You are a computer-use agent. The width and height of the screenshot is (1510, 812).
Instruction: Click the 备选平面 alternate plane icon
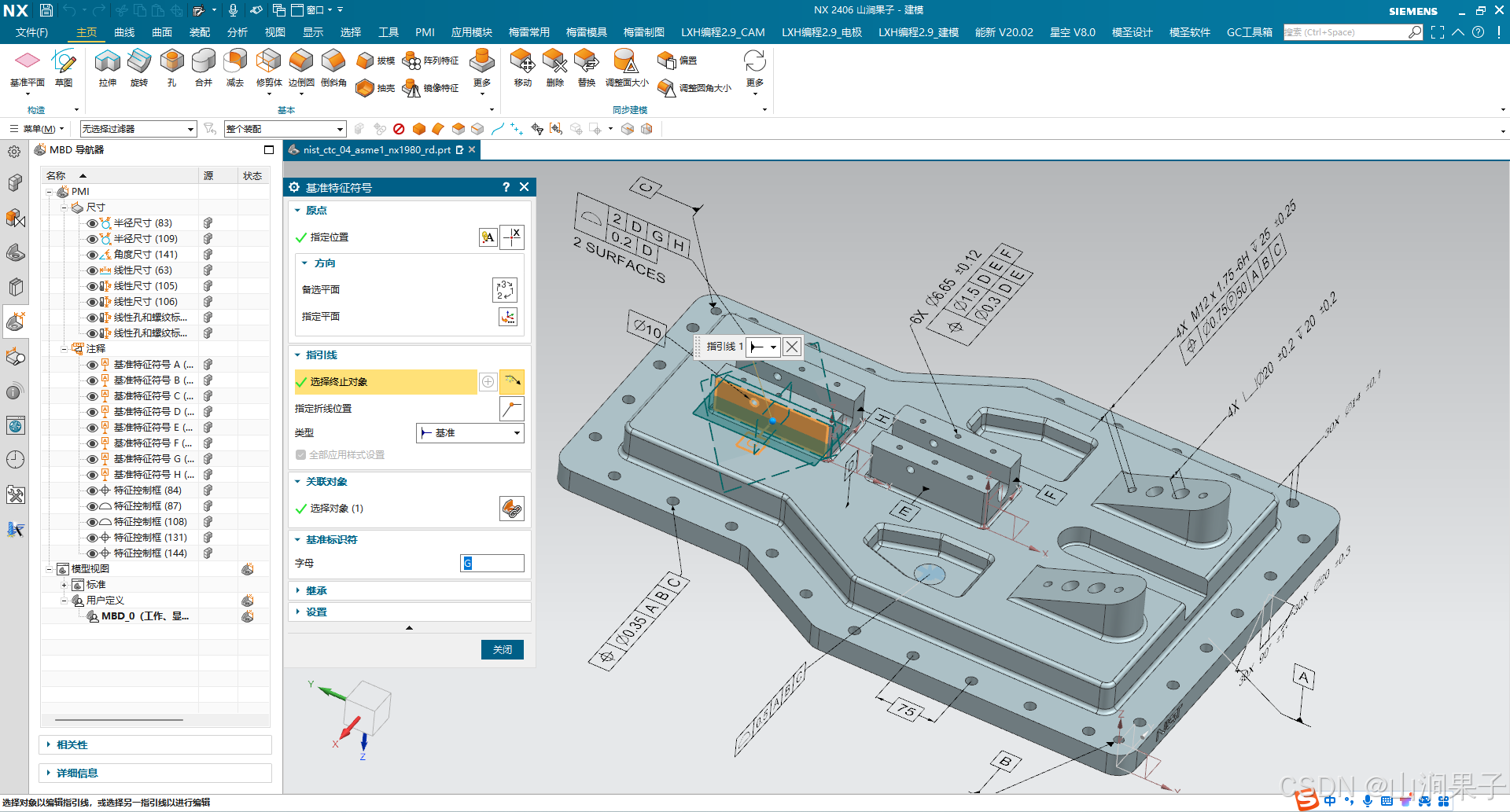[505, 289]
